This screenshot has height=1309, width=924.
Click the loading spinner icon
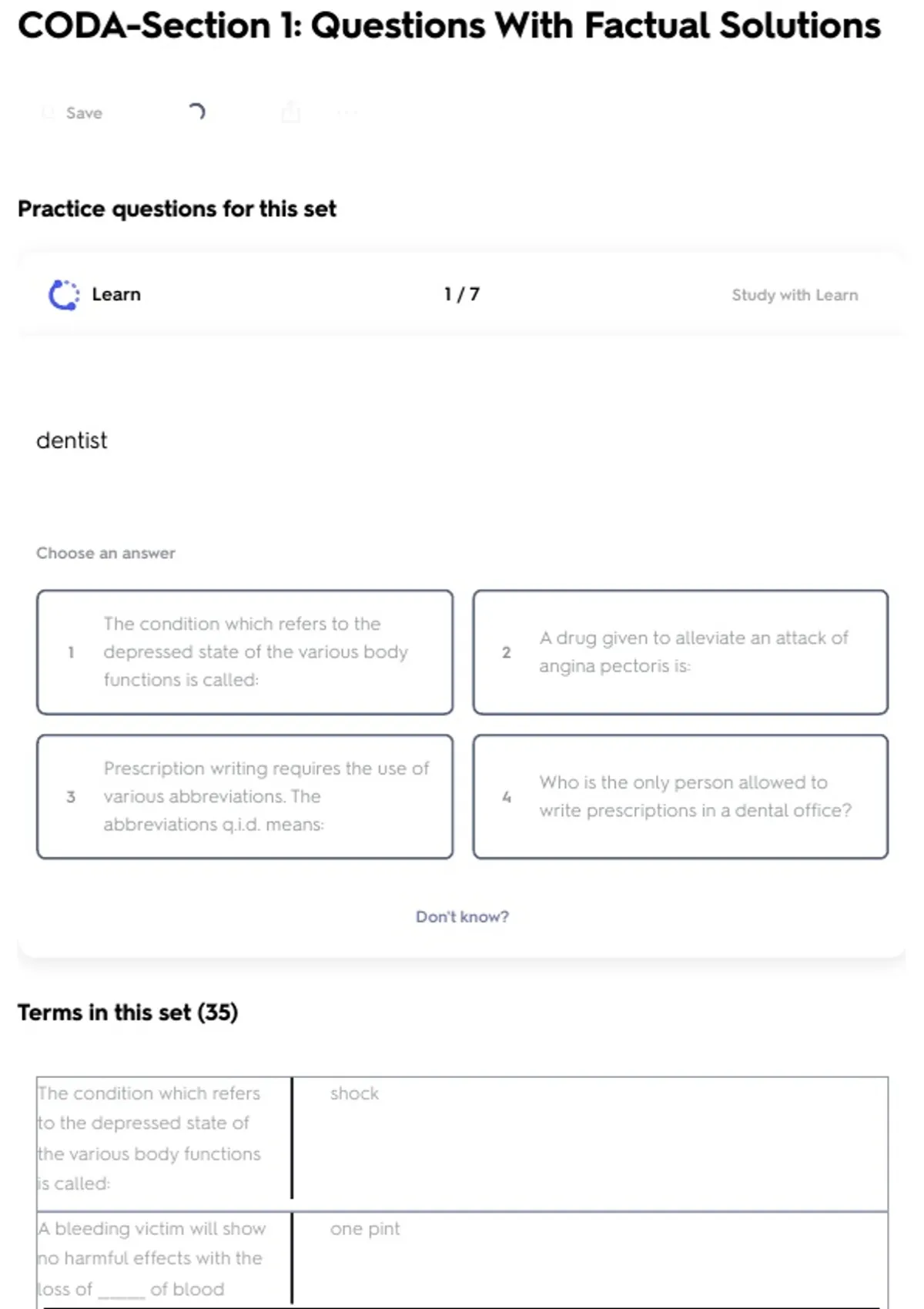point(197,112)
